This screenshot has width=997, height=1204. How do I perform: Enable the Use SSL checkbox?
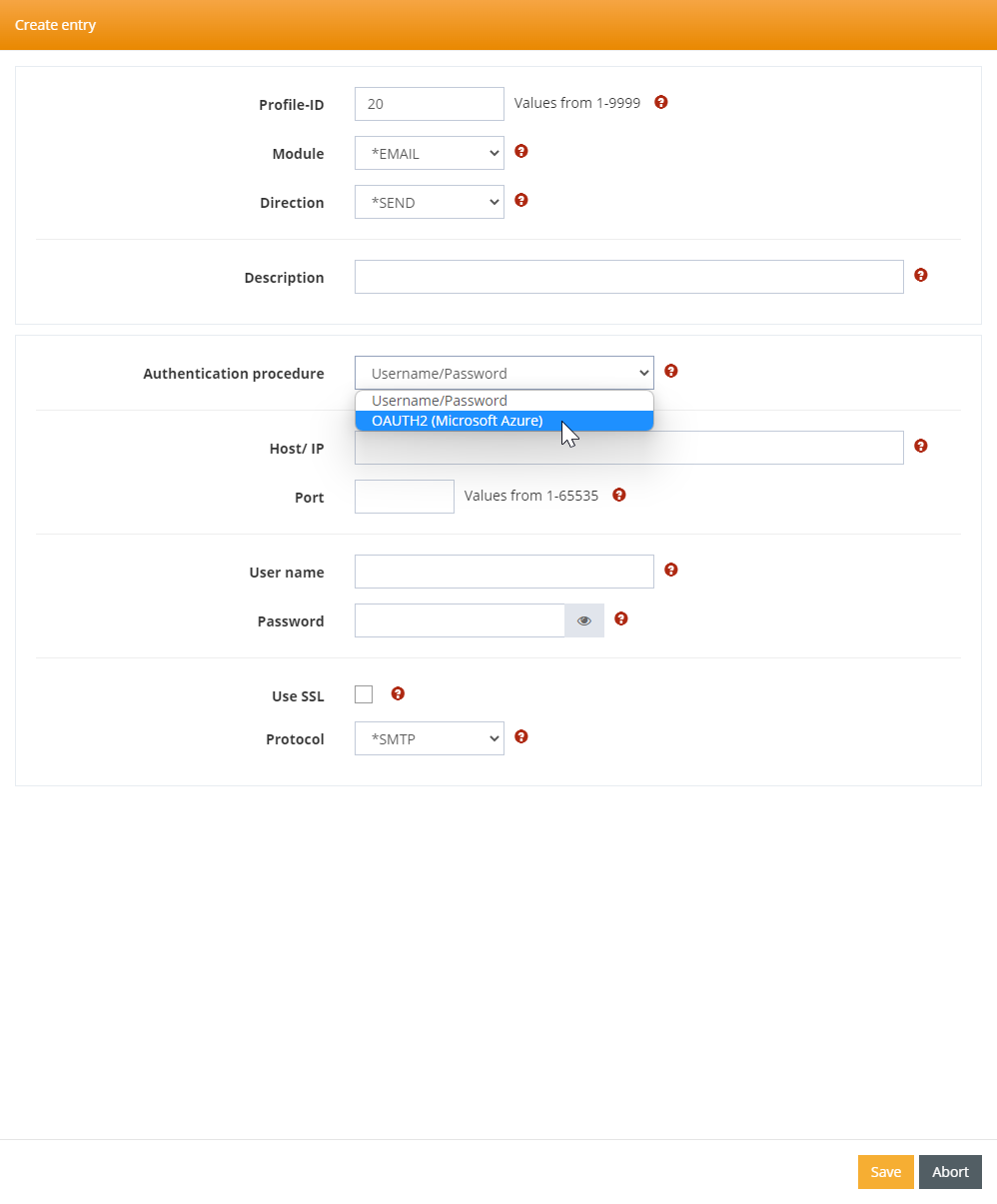pyautogui.click(x=364, y=694)
